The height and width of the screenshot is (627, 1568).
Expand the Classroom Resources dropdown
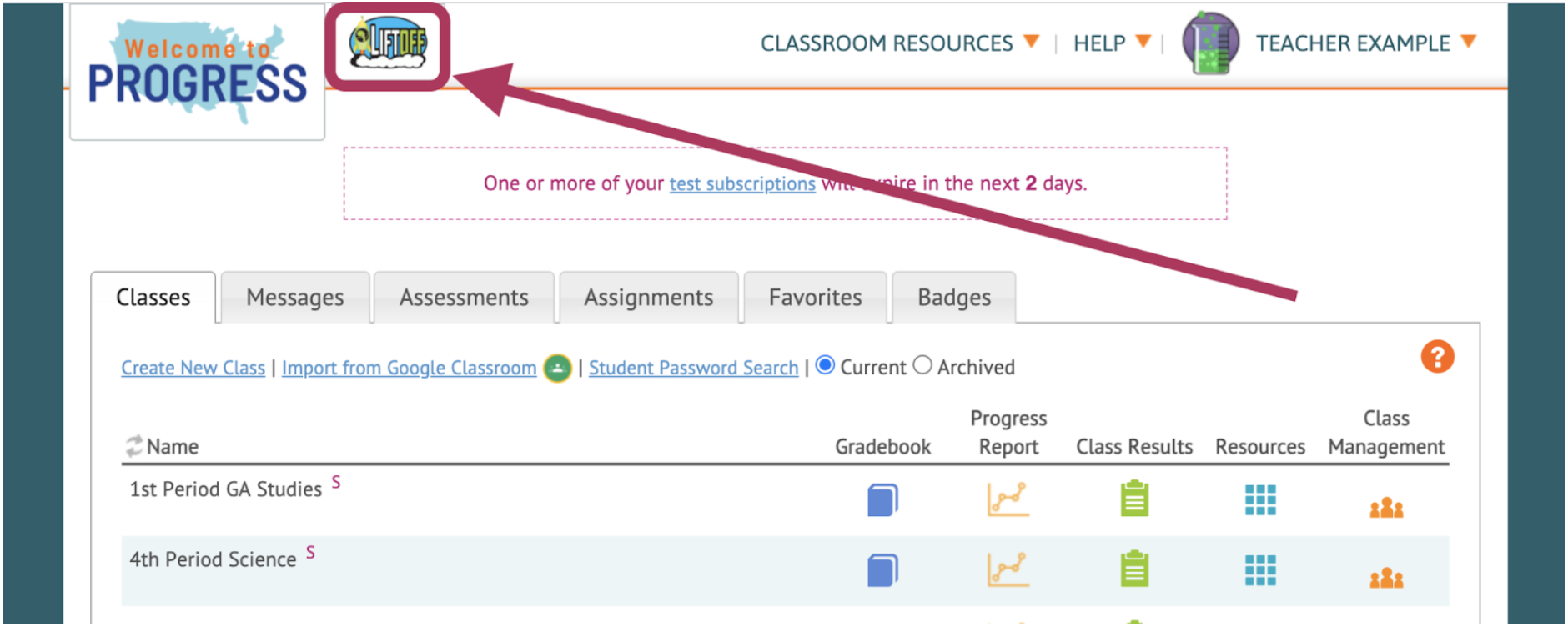coord(900,43)
